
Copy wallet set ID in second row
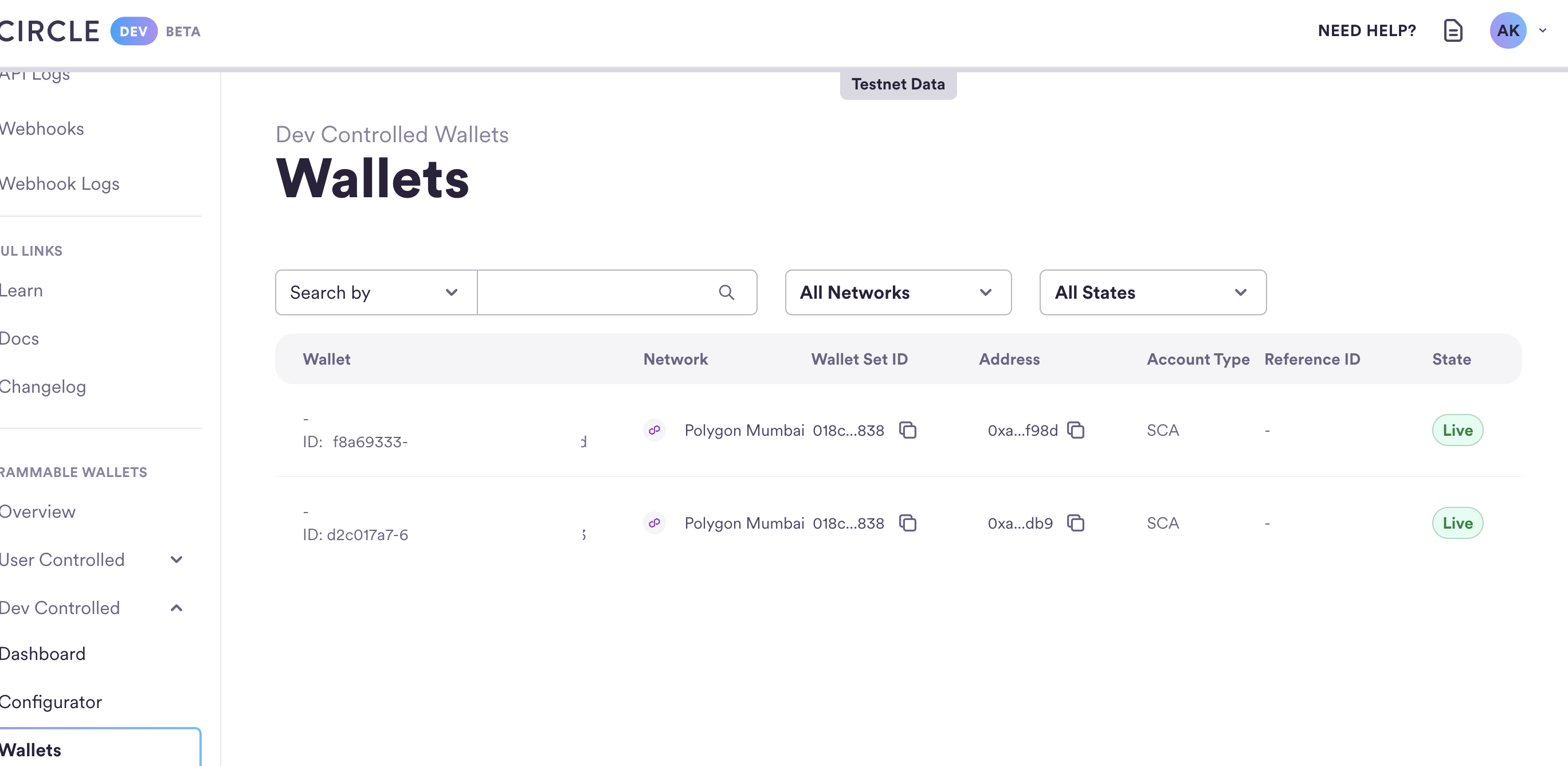(x=908, y=523)
